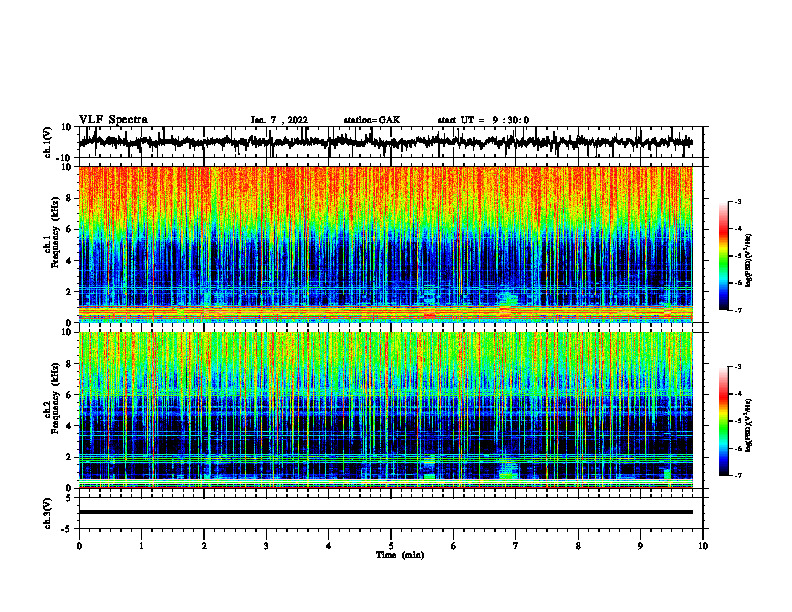792x612 pixels.
Task: Click the "-7" label on the ch.2 color scale
Action: [x=737, y=475]
